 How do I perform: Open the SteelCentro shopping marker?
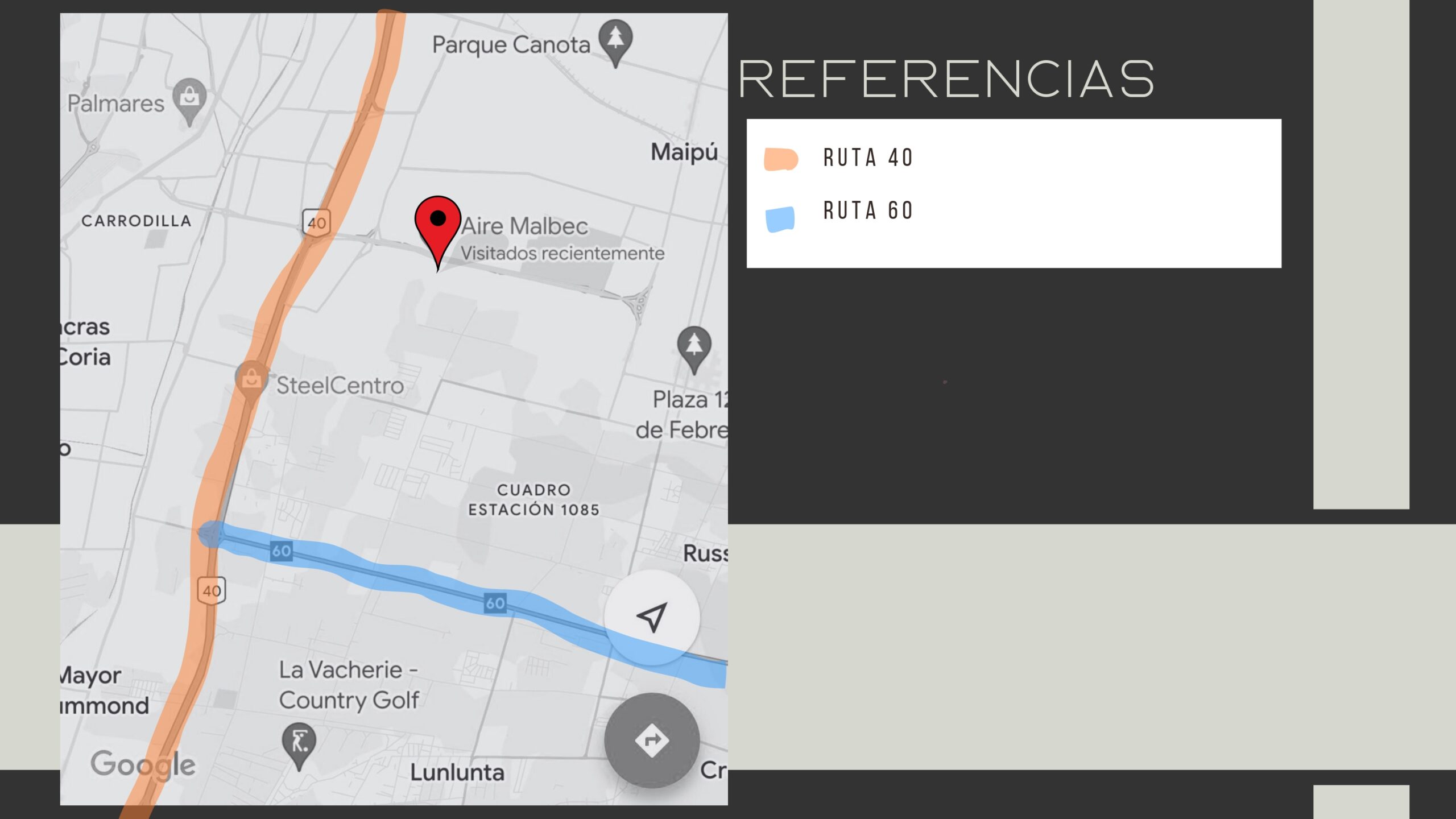[x=251, y=381]
